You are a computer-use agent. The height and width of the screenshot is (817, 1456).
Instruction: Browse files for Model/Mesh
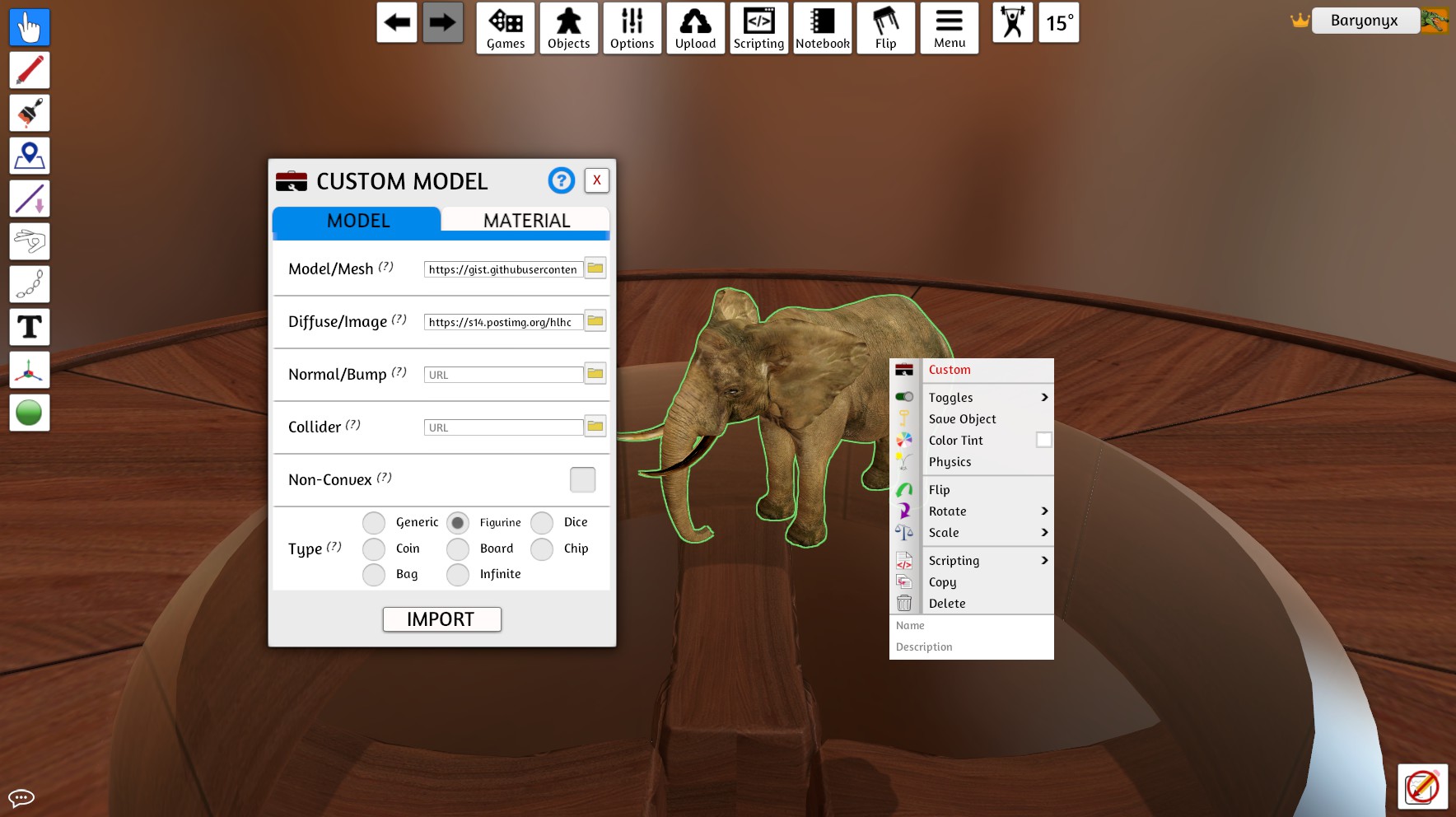point(595,268)
